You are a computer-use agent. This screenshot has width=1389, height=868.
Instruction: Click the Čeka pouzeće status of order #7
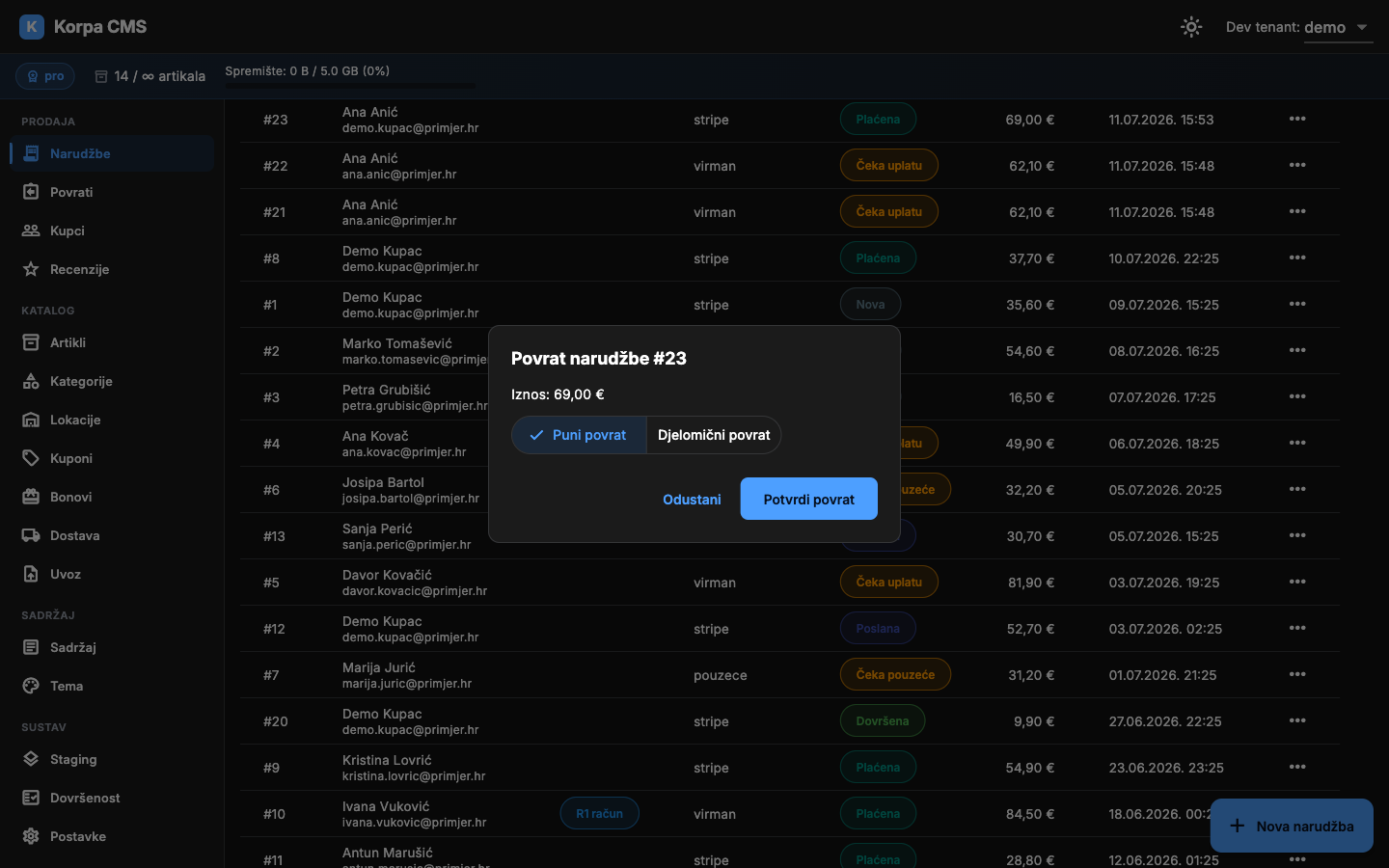pyautogui.click(x=895, y=674)
